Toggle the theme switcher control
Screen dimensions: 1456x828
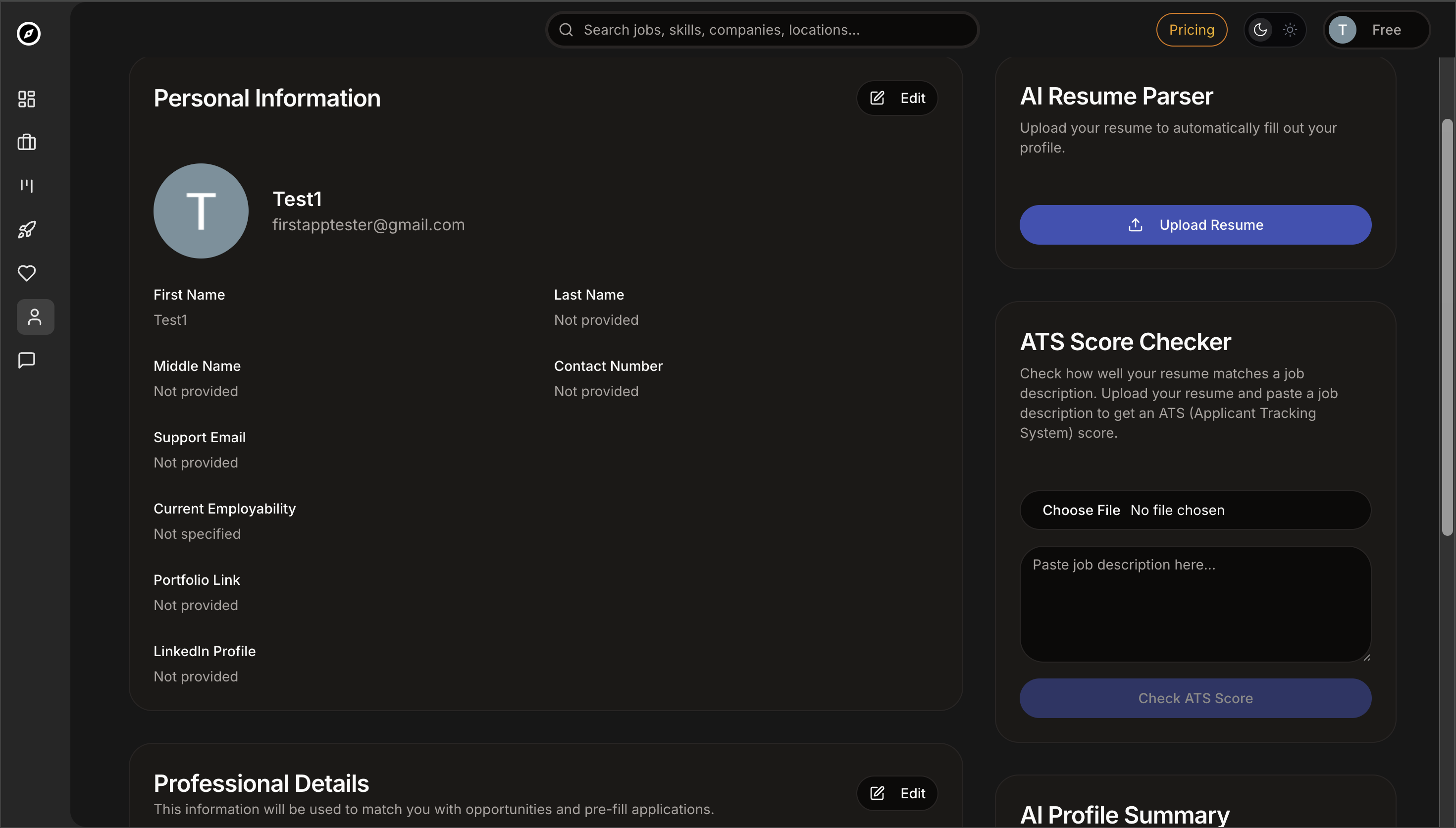(1275, 30)
